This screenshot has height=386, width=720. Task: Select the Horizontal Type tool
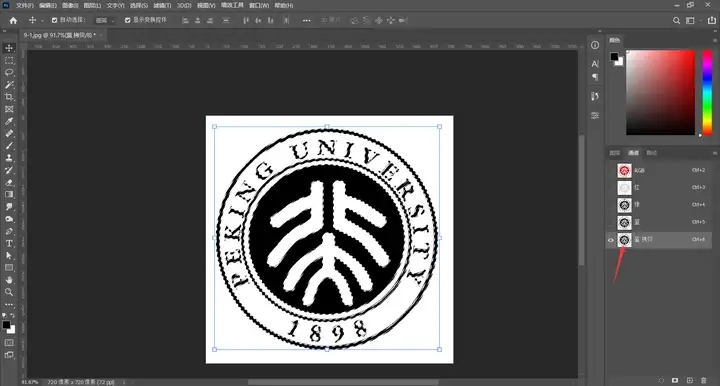(9, 244)
